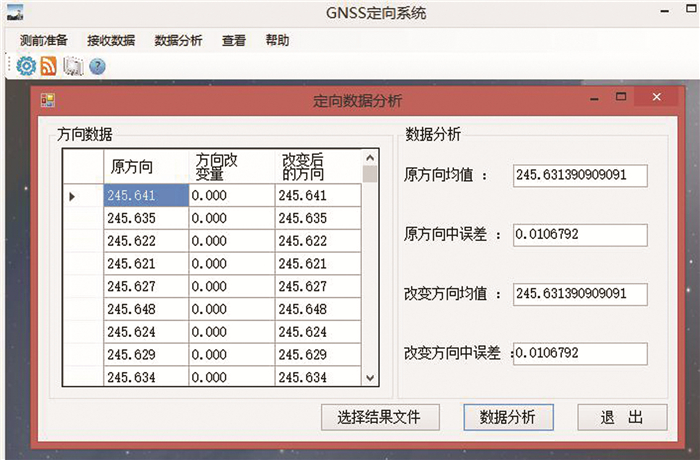Select 原方向 cell 245.622
This screenshot has width=700, height=460.
click(x=146, y=241)
